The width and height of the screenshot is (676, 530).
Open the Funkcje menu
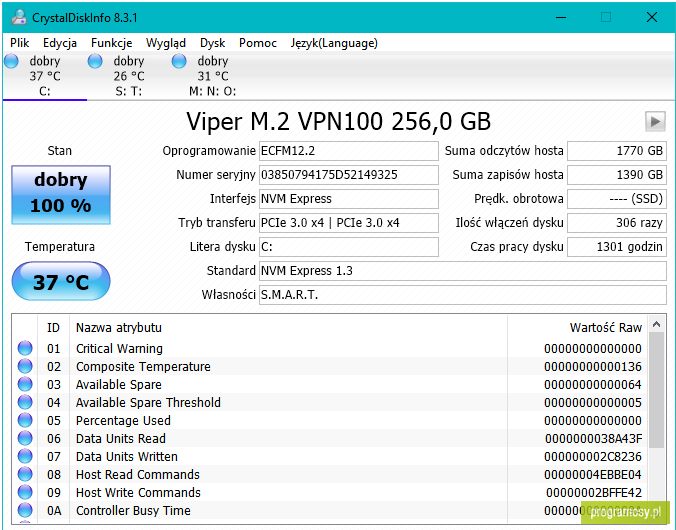pos(112,43)
